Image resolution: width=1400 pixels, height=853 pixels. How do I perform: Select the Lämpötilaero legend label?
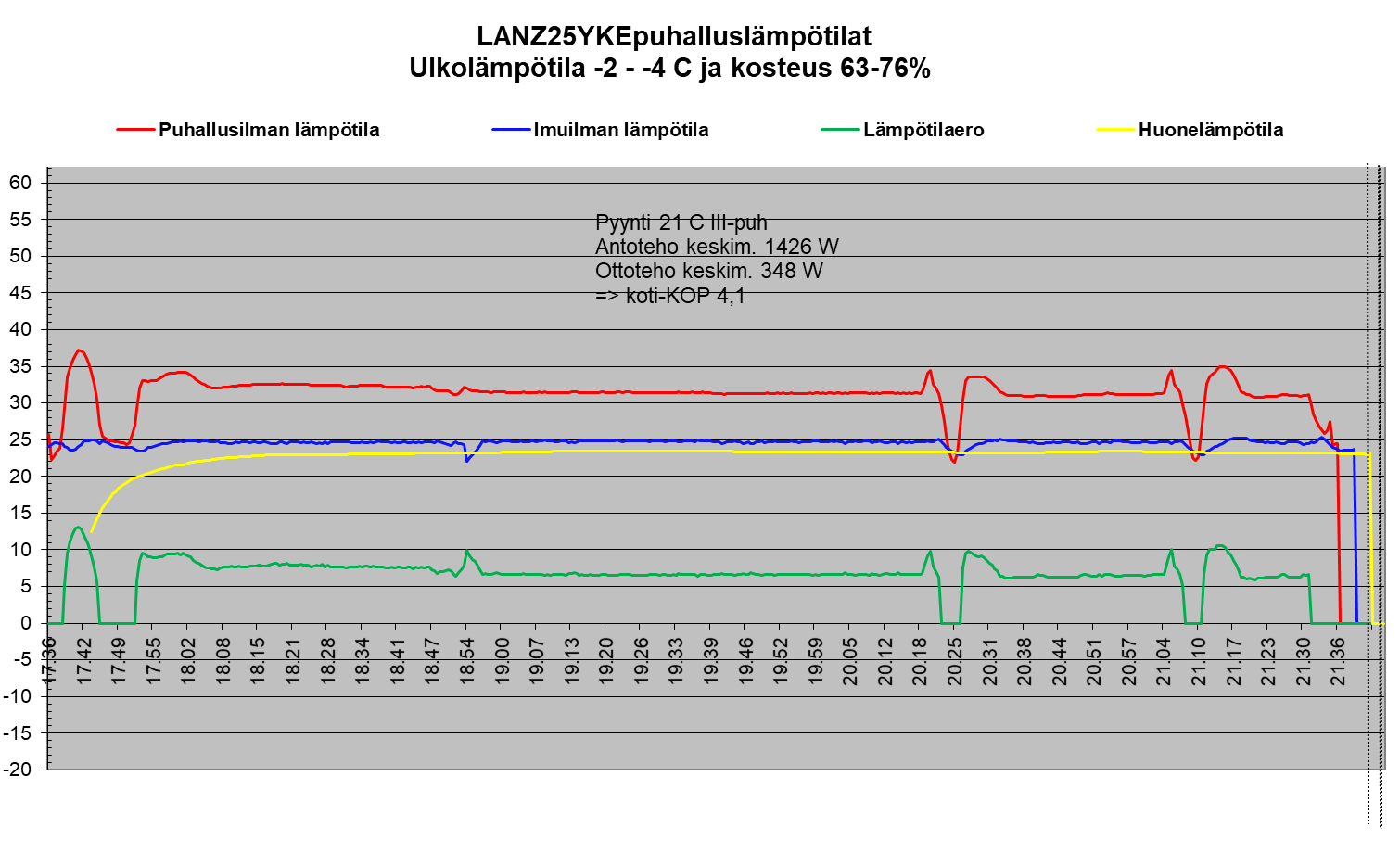(923, 130)
